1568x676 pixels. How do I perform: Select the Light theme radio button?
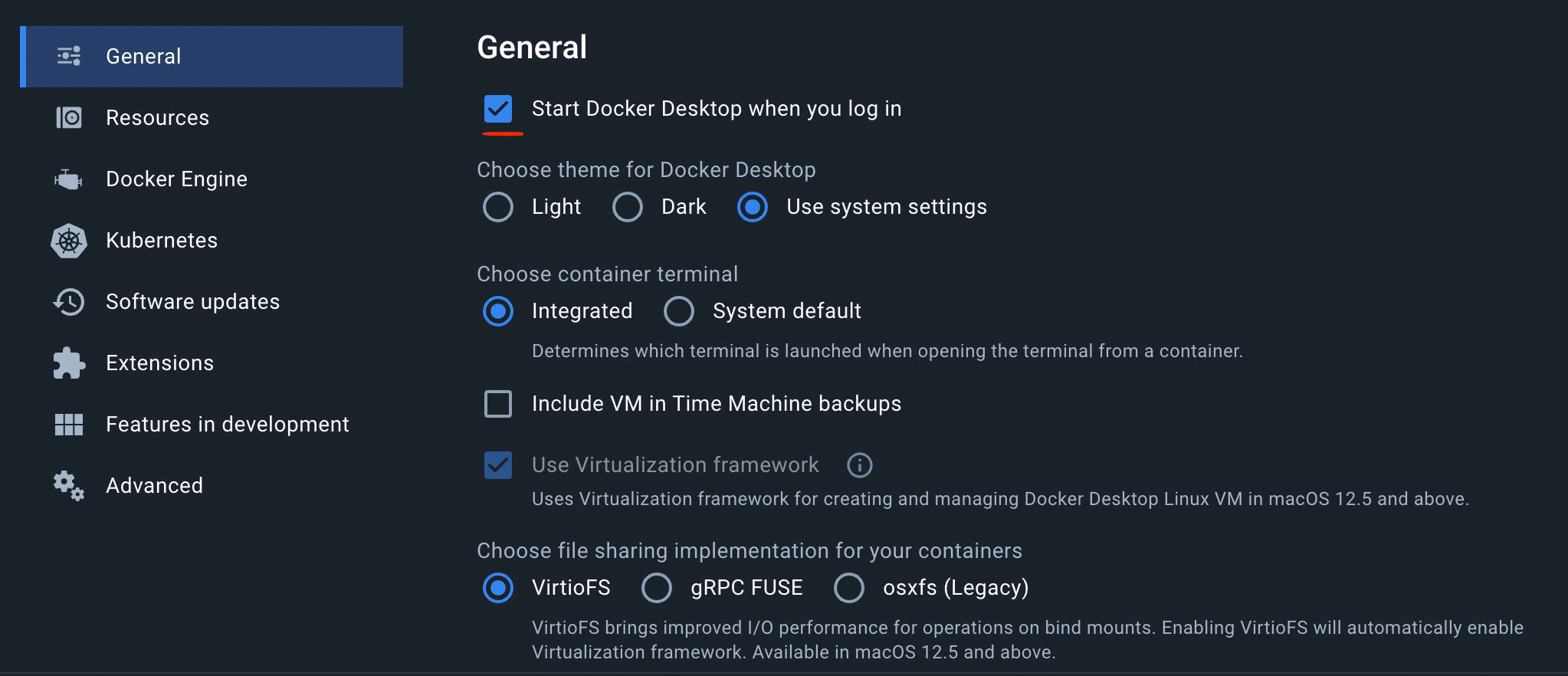[x=498, y=207]
